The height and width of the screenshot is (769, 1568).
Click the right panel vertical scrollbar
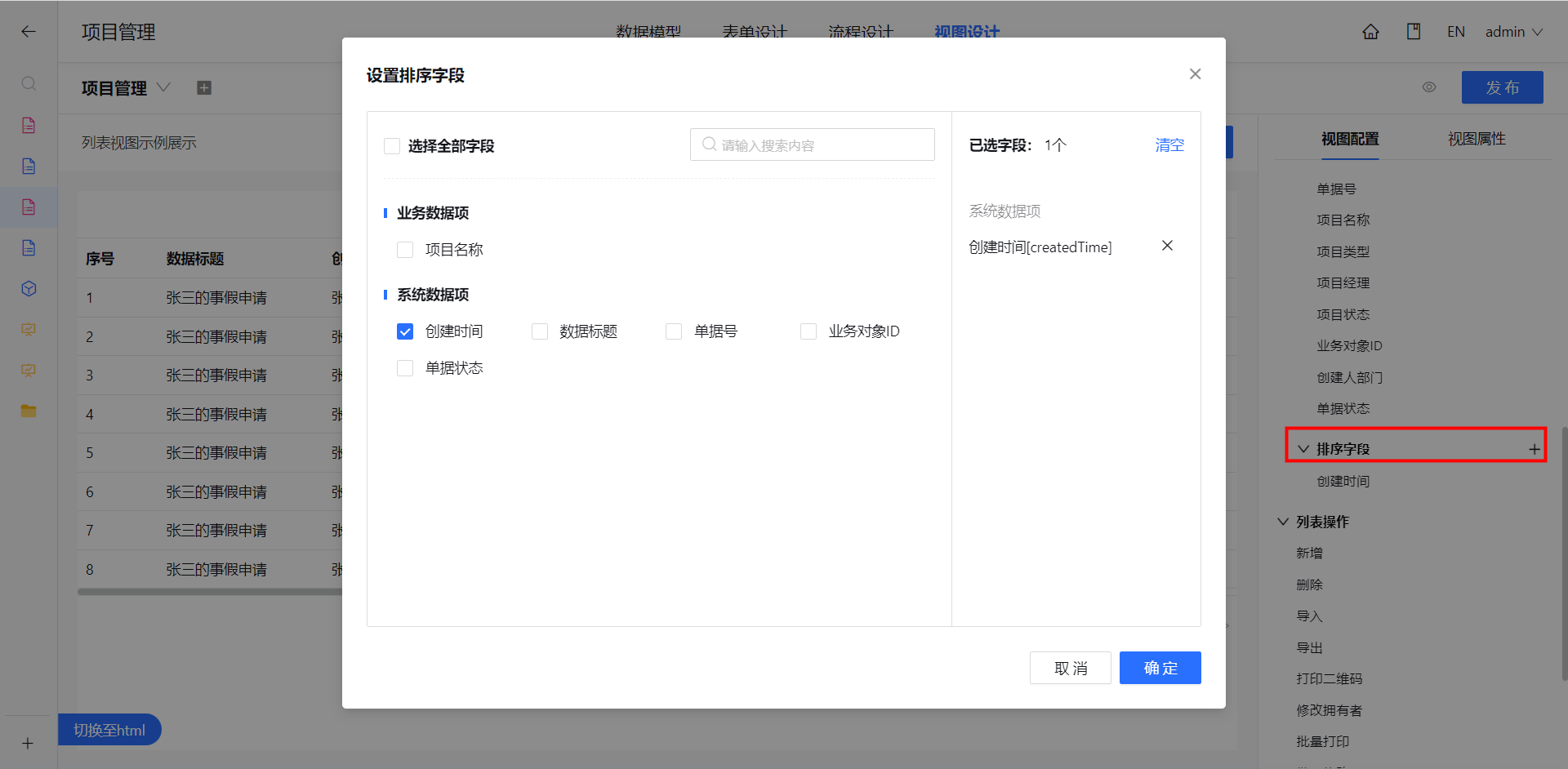1564,553
